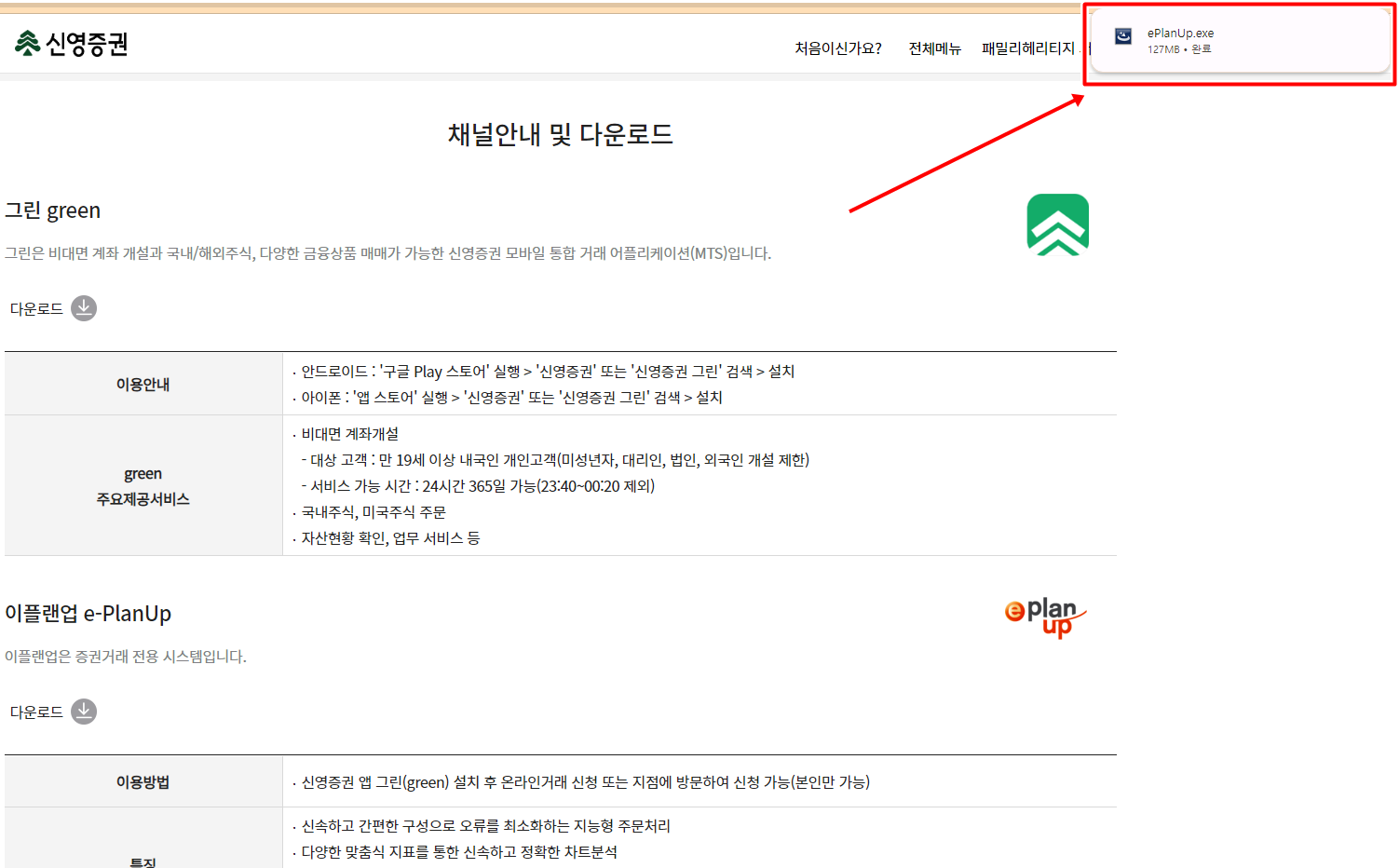
Task: Open the 처음이신가요? menu
Action: (x=838, y=48)
